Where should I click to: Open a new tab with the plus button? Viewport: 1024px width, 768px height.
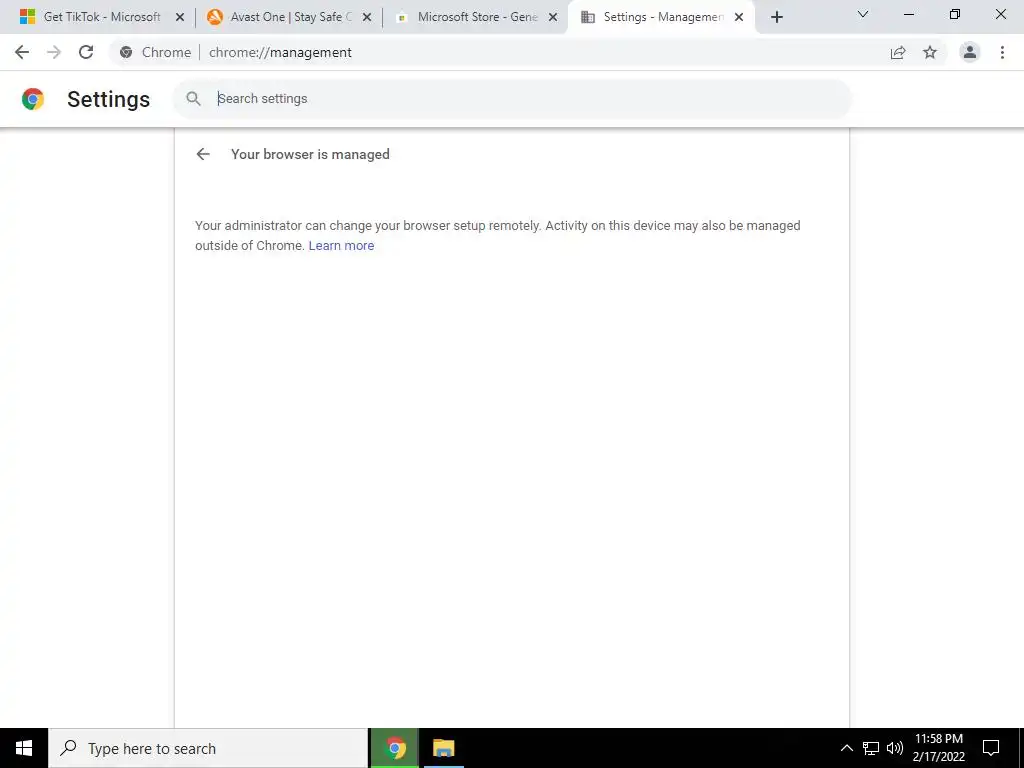point(776,17)
